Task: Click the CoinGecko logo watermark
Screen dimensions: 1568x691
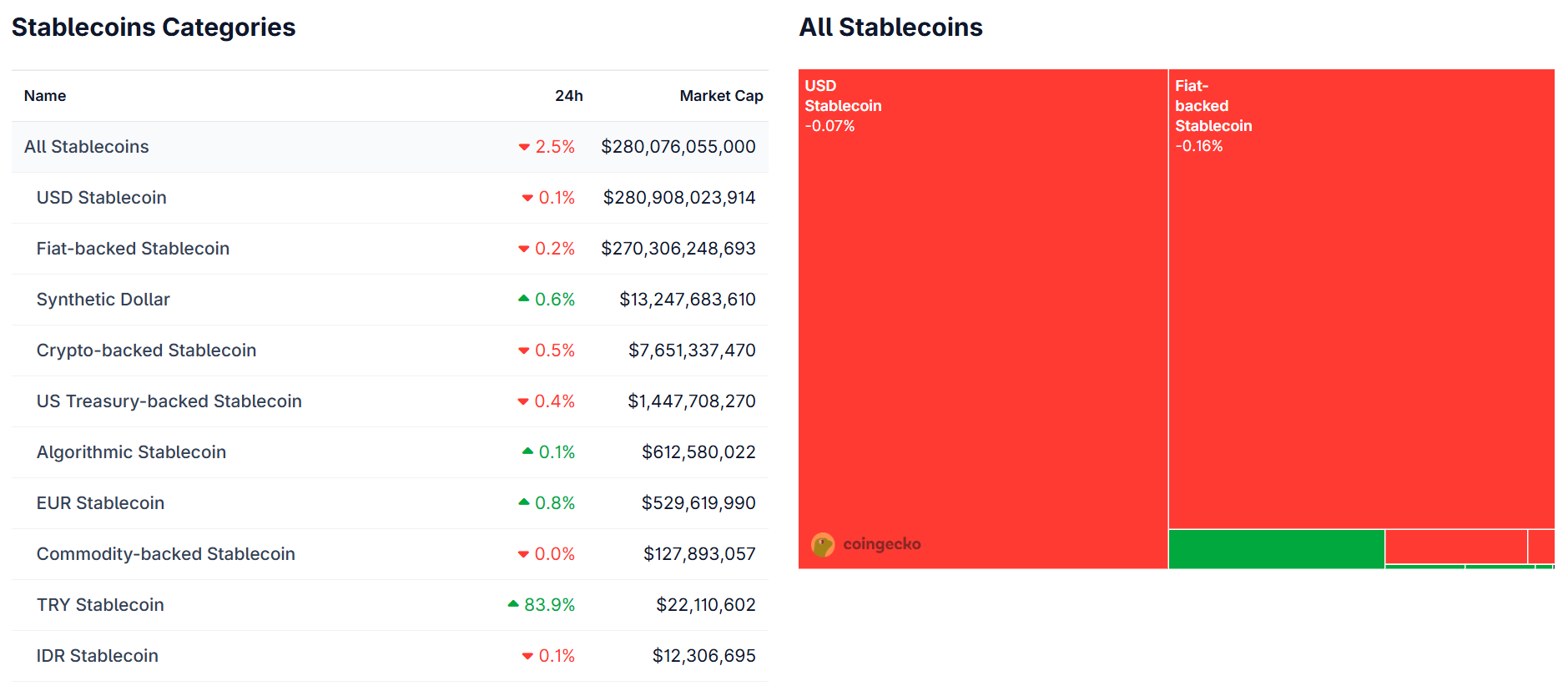Action: 865,544
